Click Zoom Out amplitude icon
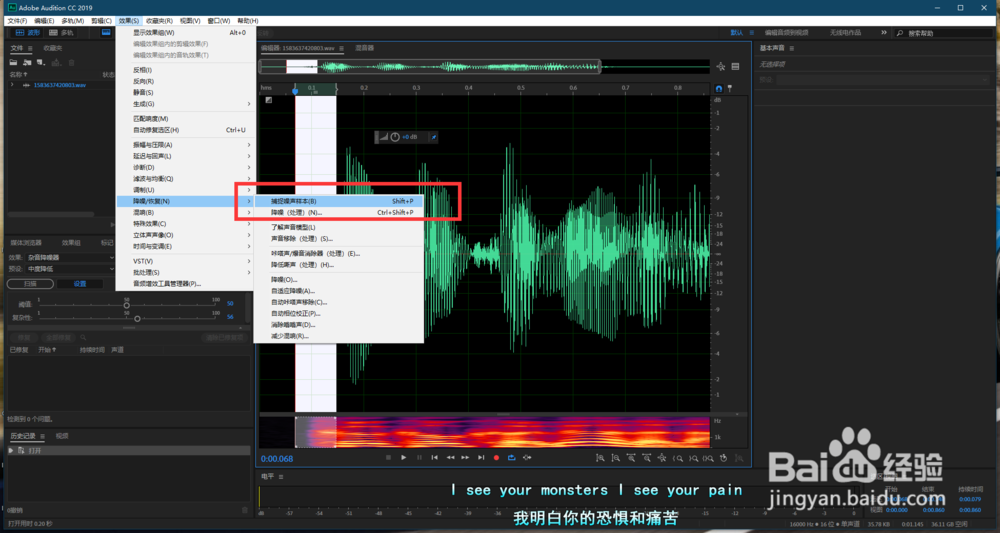The height and width of the screenshot is (533, 1000). (615, 458)
